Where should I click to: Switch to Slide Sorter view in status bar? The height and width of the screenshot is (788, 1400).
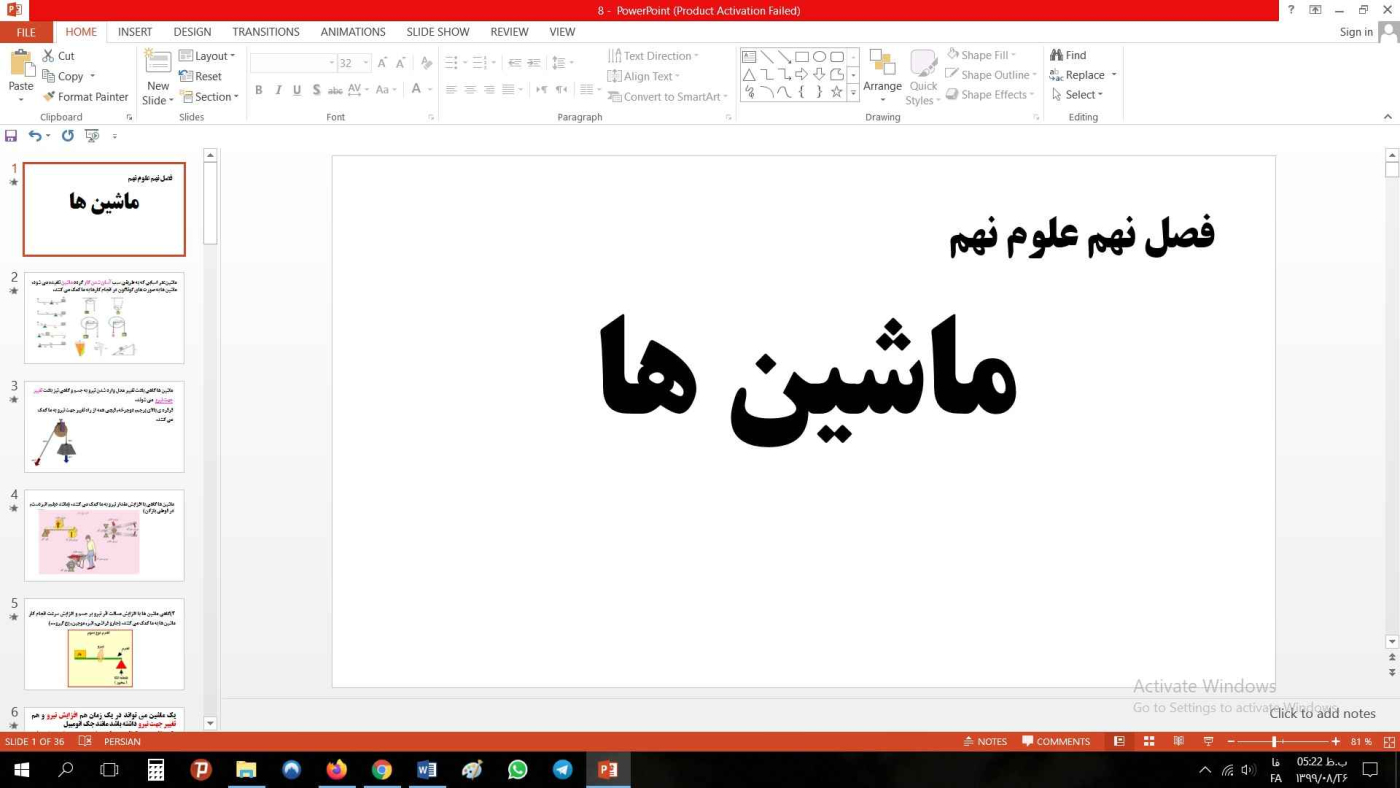1149,742
